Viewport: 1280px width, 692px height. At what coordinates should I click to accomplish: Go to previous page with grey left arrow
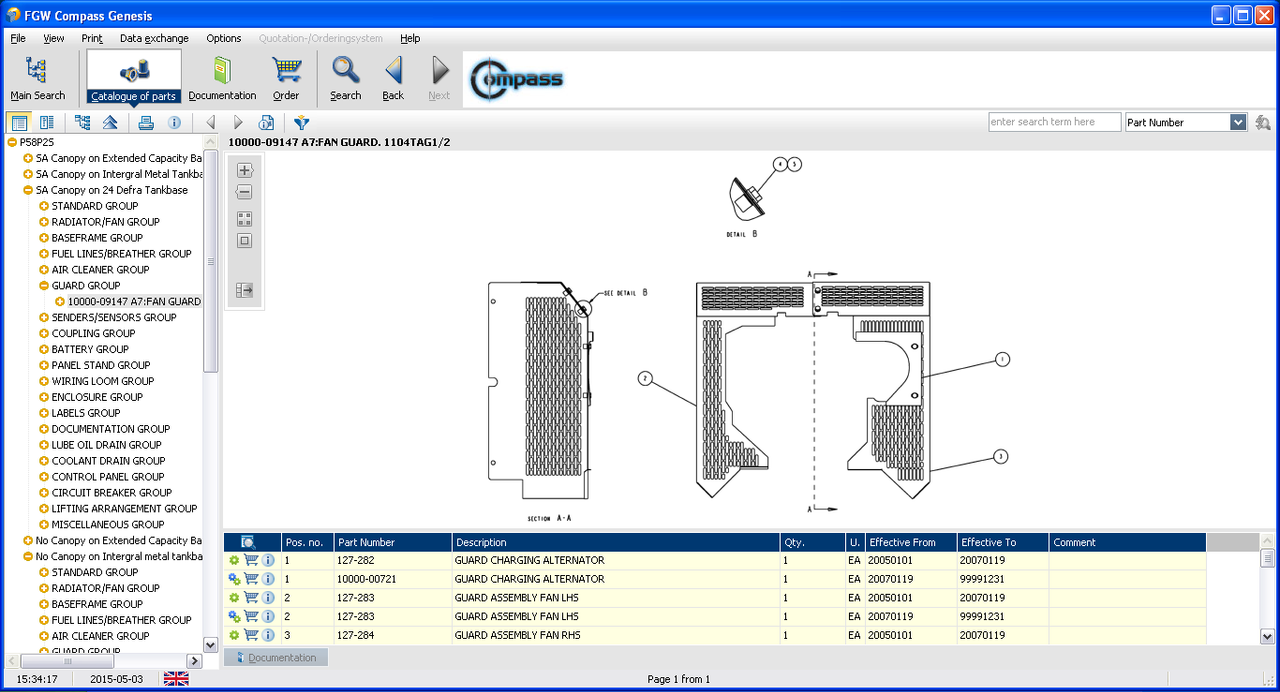pyautogui.click(x=210, y=122)
